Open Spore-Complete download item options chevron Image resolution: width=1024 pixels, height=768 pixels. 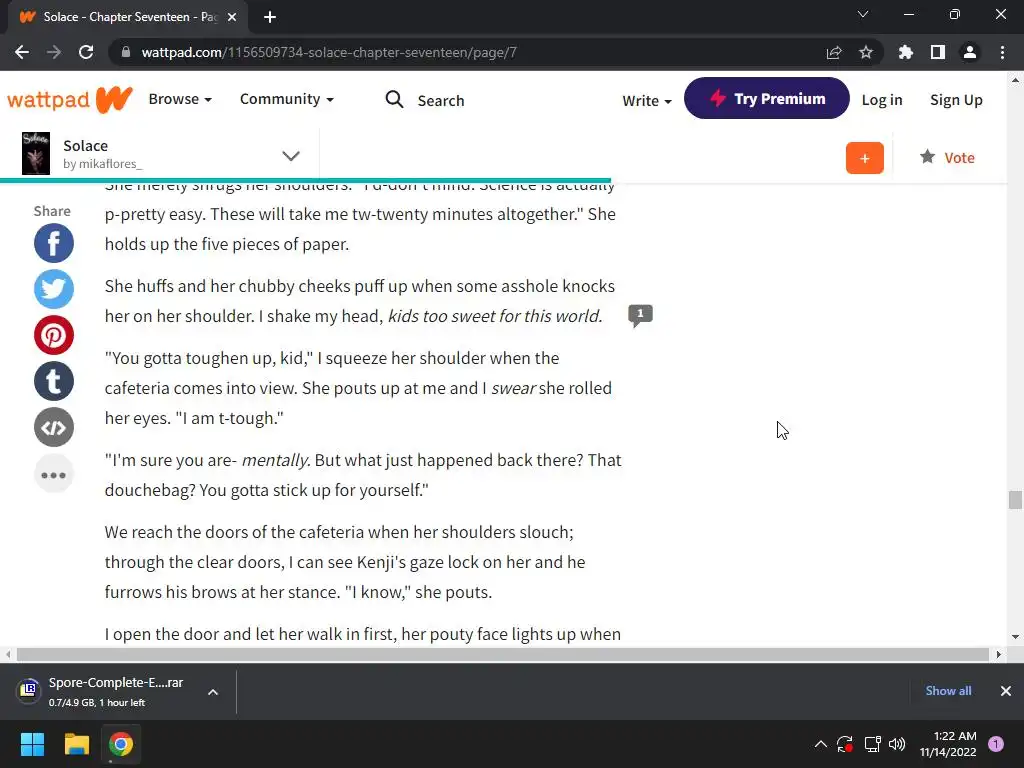pos(213,692)
